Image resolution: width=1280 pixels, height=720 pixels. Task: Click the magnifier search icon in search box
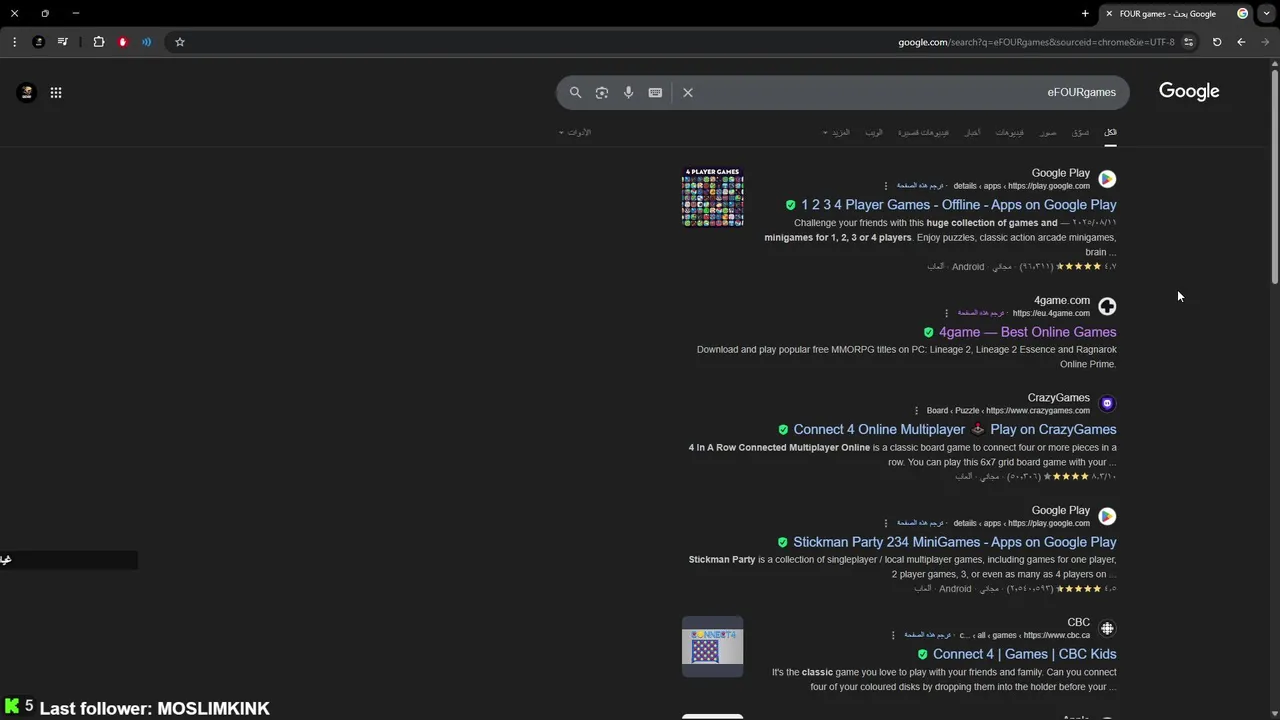pyautogui.click(x=575, y=92)
